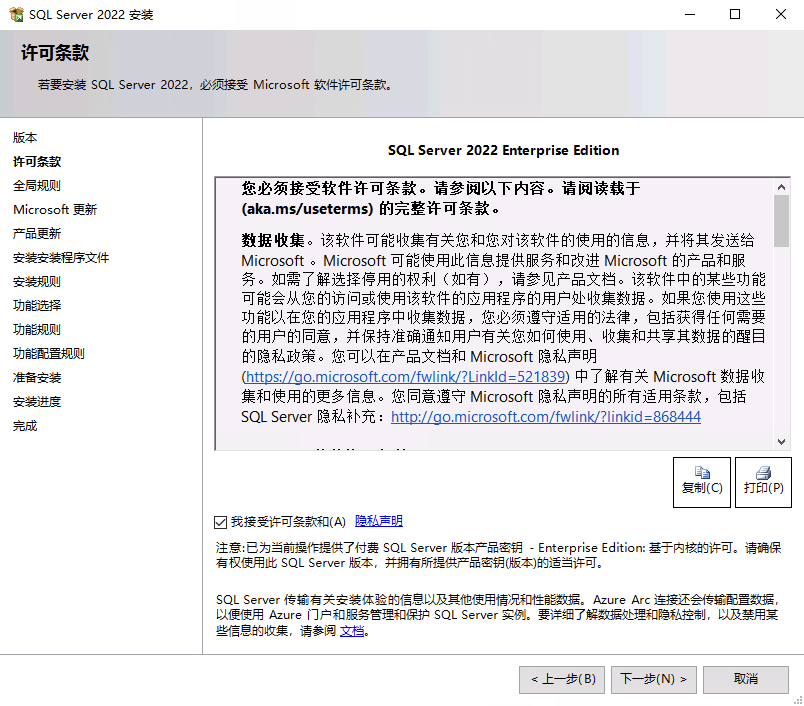Click the 取消 button
The height and width of the screenshot is (706, 804).
[x=746, y=679]
